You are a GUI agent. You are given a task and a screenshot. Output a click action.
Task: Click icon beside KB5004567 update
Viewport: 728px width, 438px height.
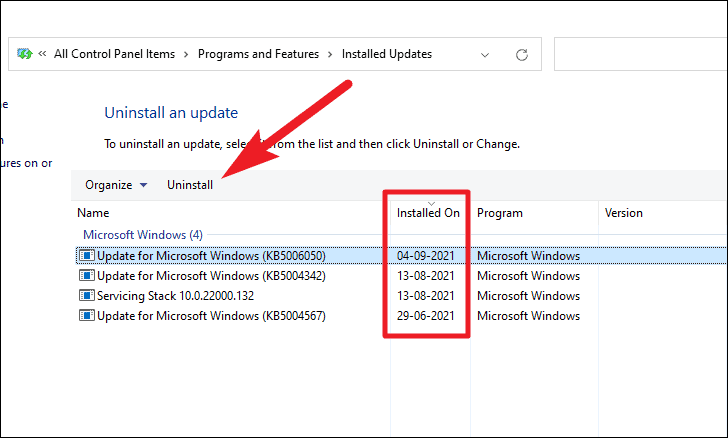(x=86, y=315)
